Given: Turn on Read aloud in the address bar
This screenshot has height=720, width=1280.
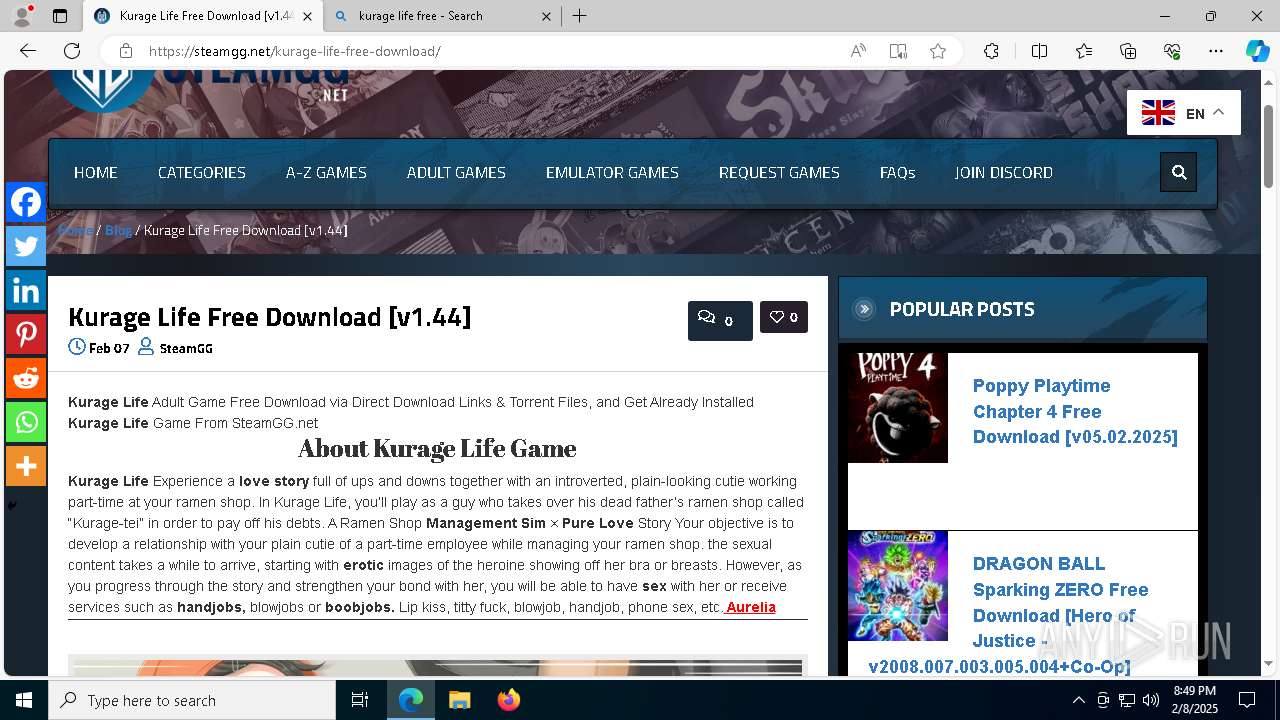Looking at the screenshot, I should [x=858, y=51].
